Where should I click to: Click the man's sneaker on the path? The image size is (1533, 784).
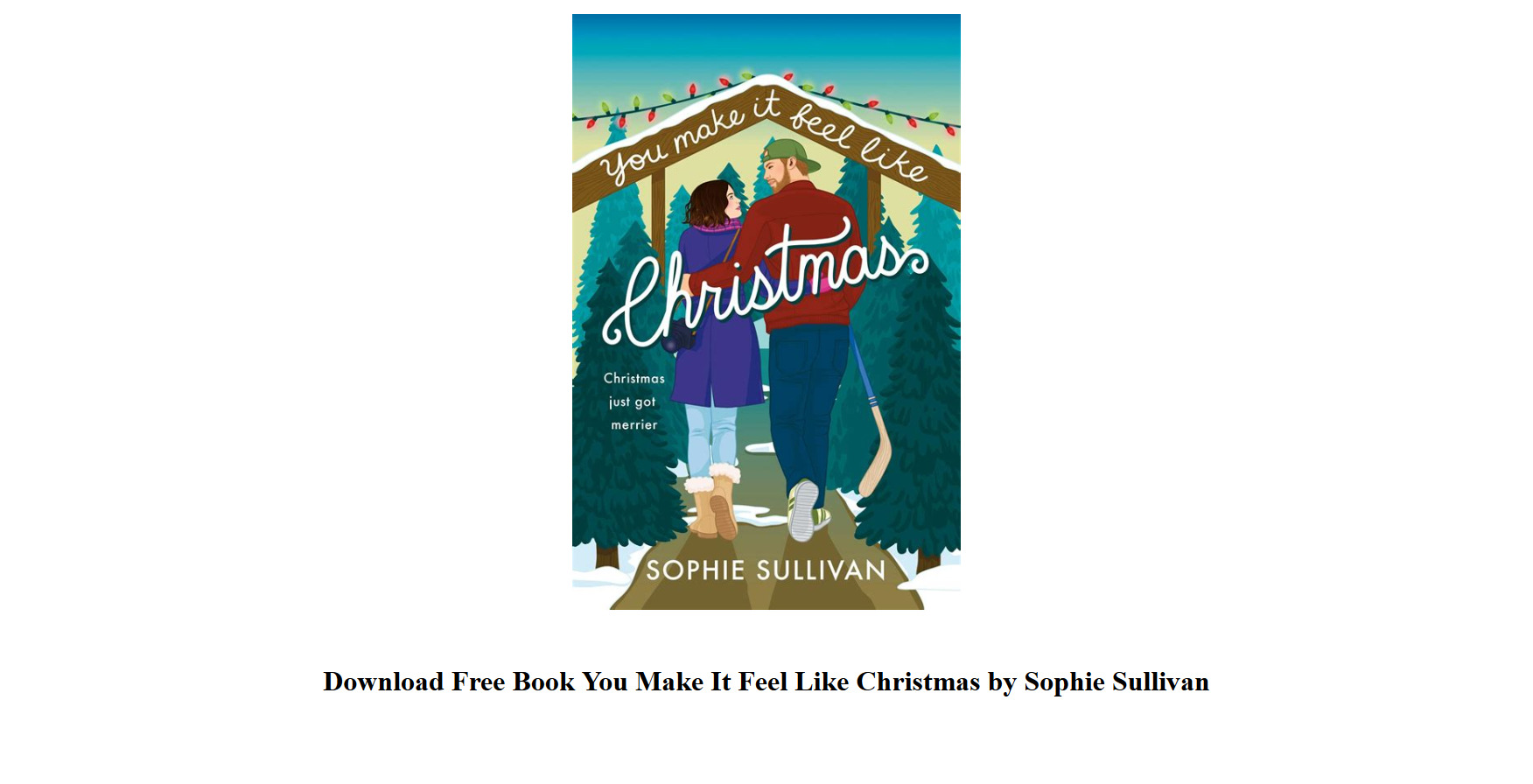(x=805, y=510)
